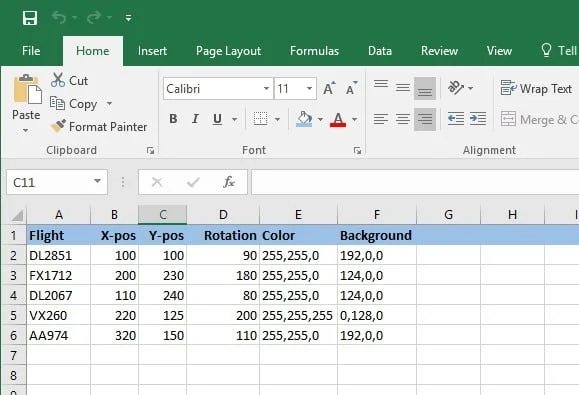
Task: Open the Page Layout tab
Action: (228, 51)
